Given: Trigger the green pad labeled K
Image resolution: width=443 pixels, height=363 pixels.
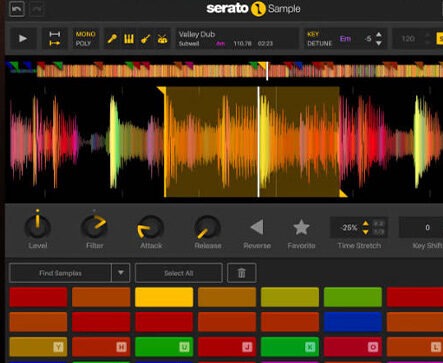Looking at the screenshot, I should (290, 347).
